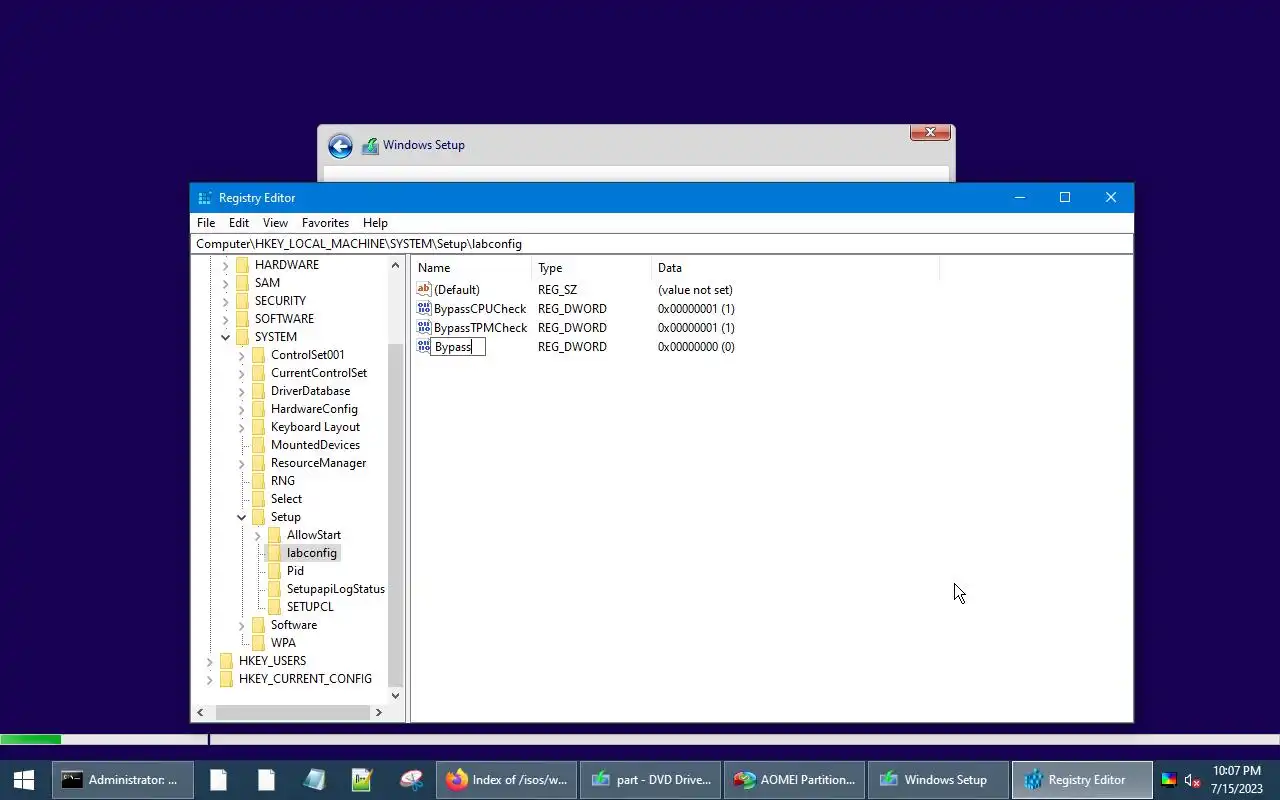Click the tree pane horizontal scrollbar thumb
The image size is (1280, 800).
(292, 712)
